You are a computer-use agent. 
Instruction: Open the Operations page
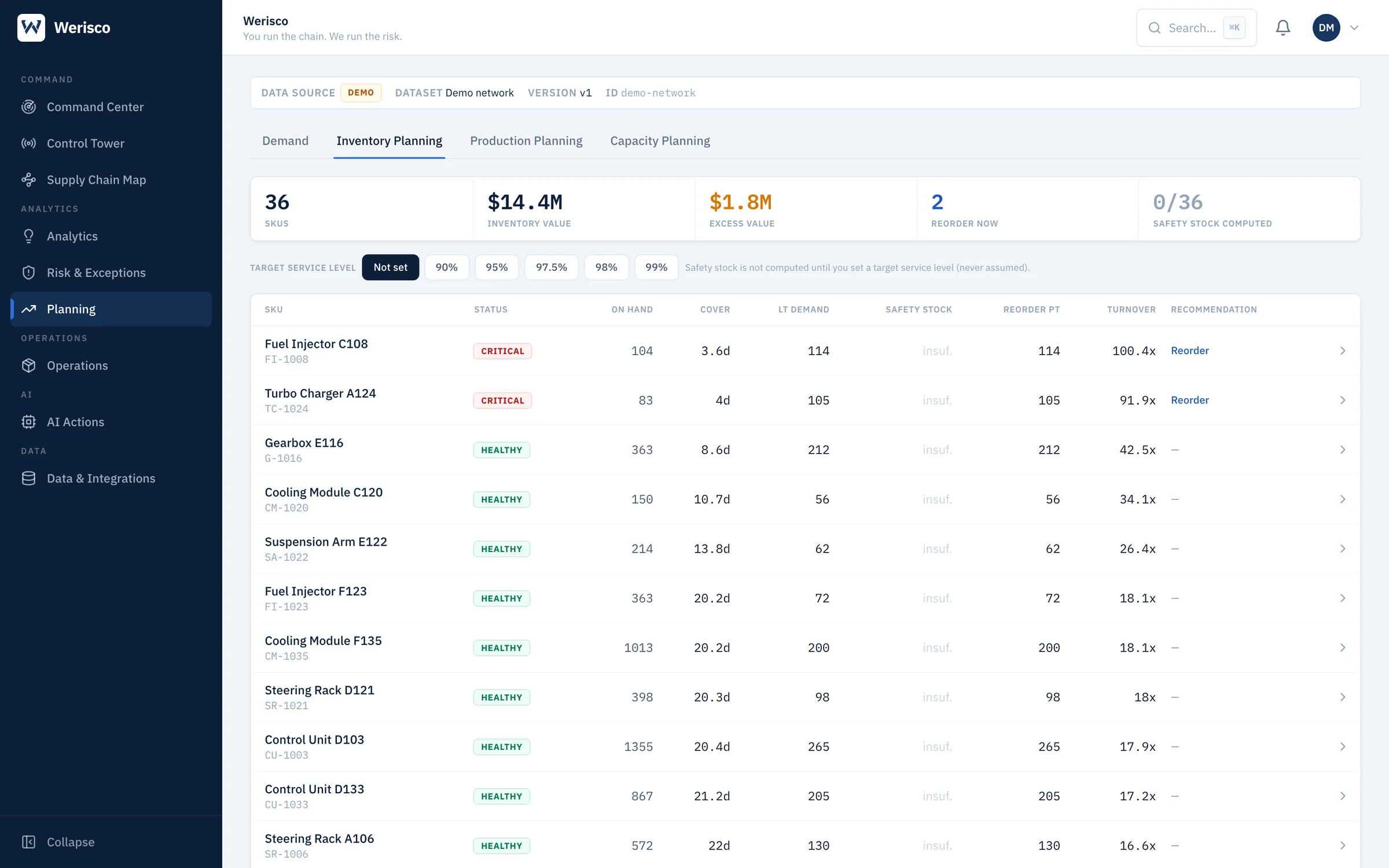(111, 366)
